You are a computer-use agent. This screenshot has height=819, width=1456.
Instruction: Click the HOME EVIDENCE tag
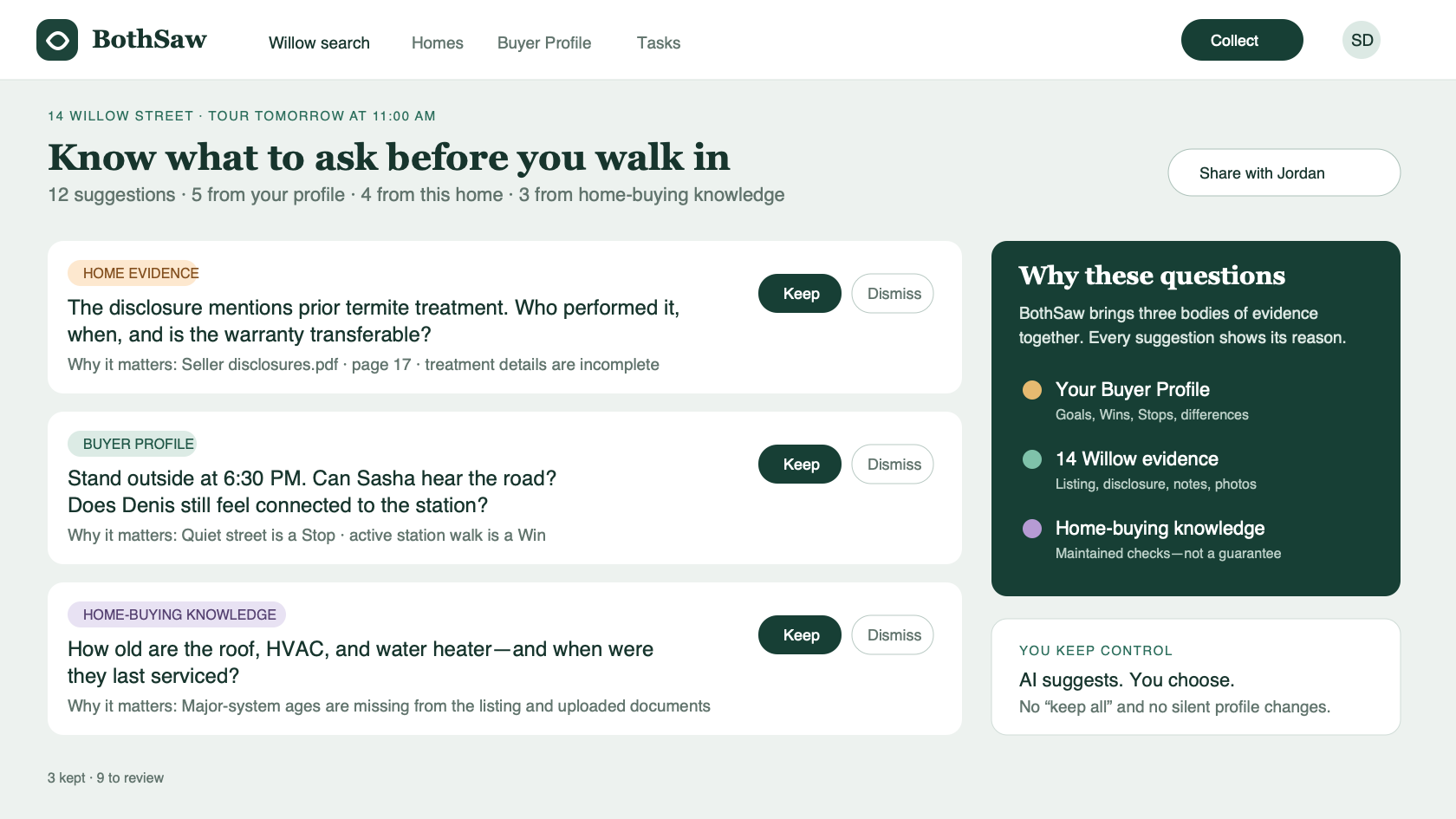point(133,273)
